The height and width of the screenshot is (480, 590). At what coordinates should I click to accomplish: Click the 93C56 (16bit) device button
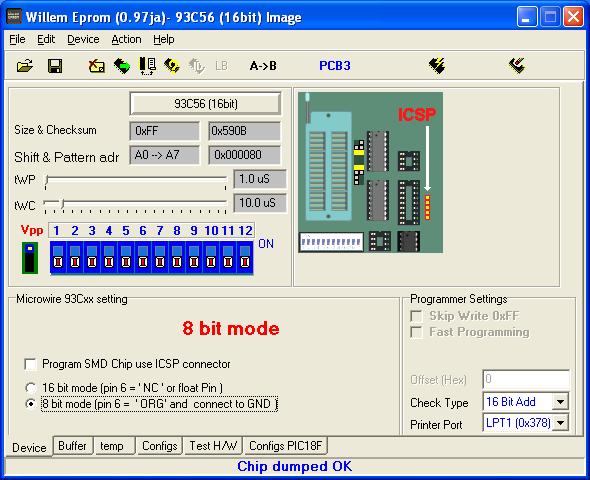coord(205,103)
